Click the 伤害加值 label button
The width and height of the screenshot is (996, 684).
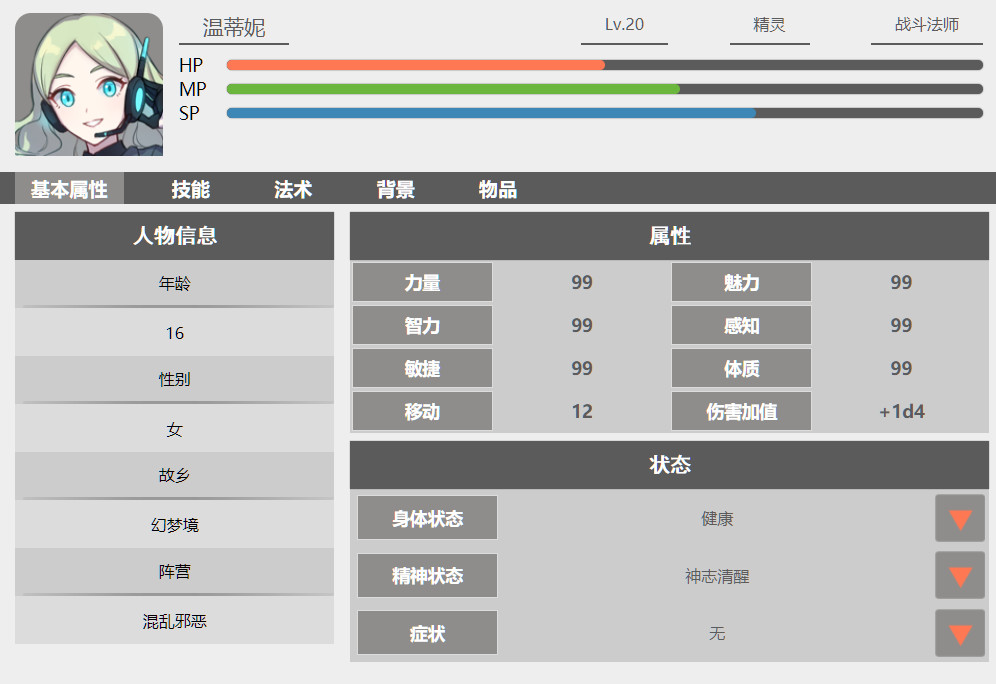741,411
